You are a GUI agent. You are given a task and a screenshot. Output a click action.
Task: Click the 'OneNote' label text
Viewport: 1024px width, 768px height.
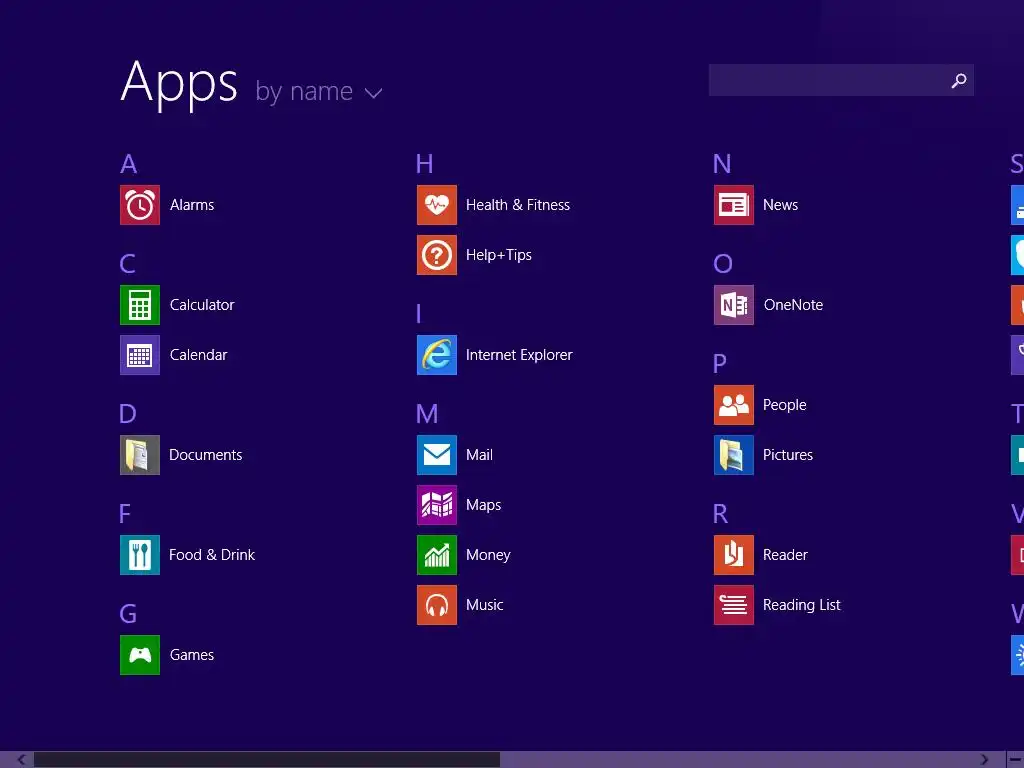point(793,305)
